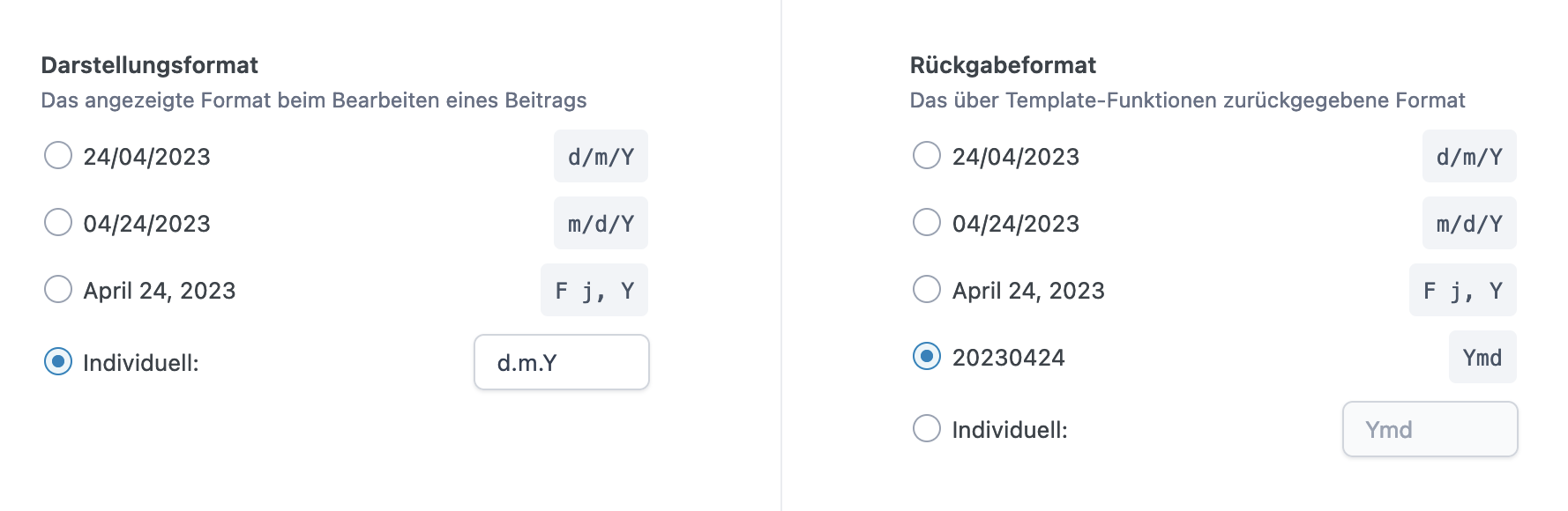Click the m/d/Y badge under Darstellungsformat

coord(601,222)
